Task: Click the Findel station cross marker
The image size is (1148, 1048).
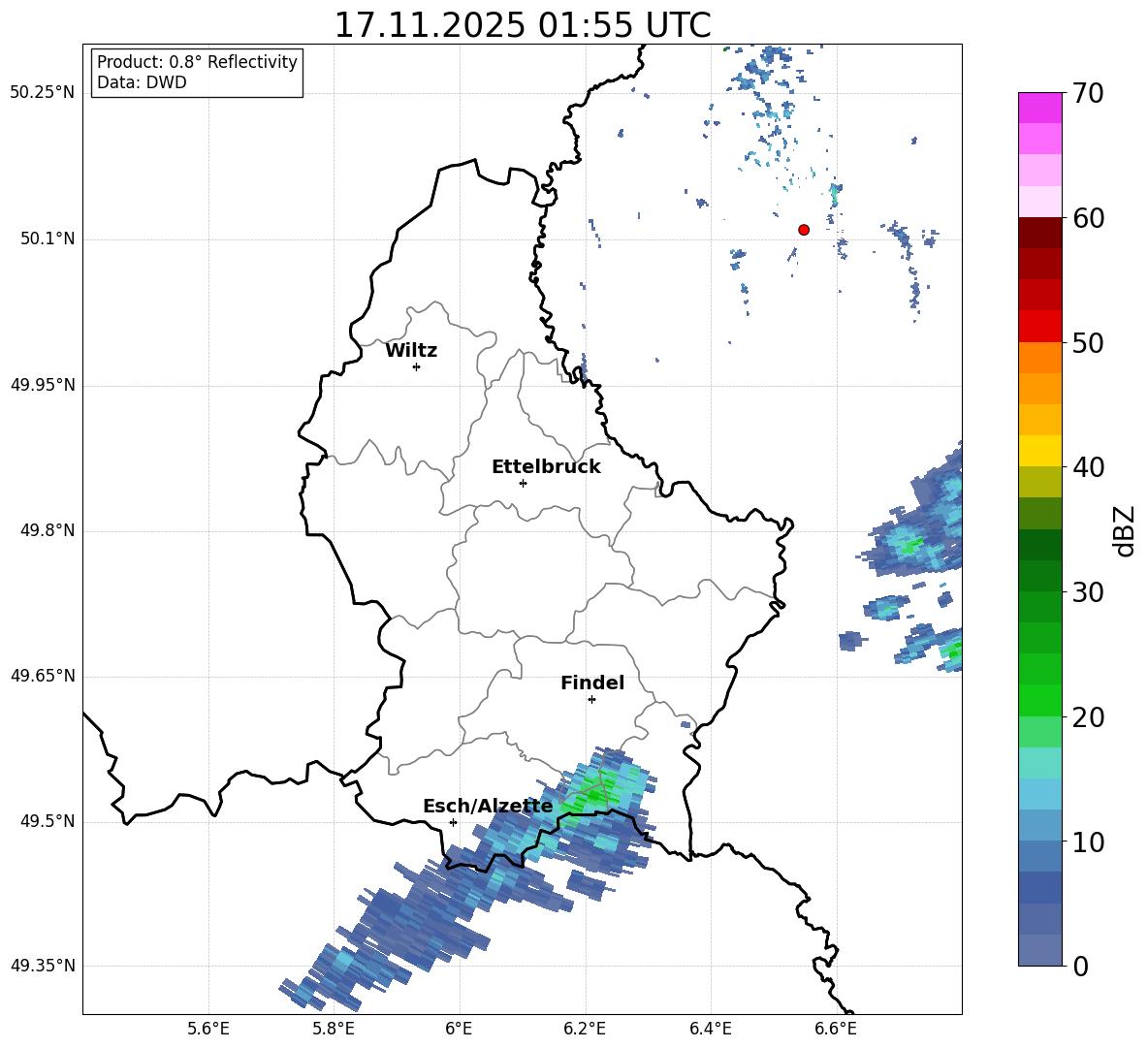Action: [x=591, y=700]
